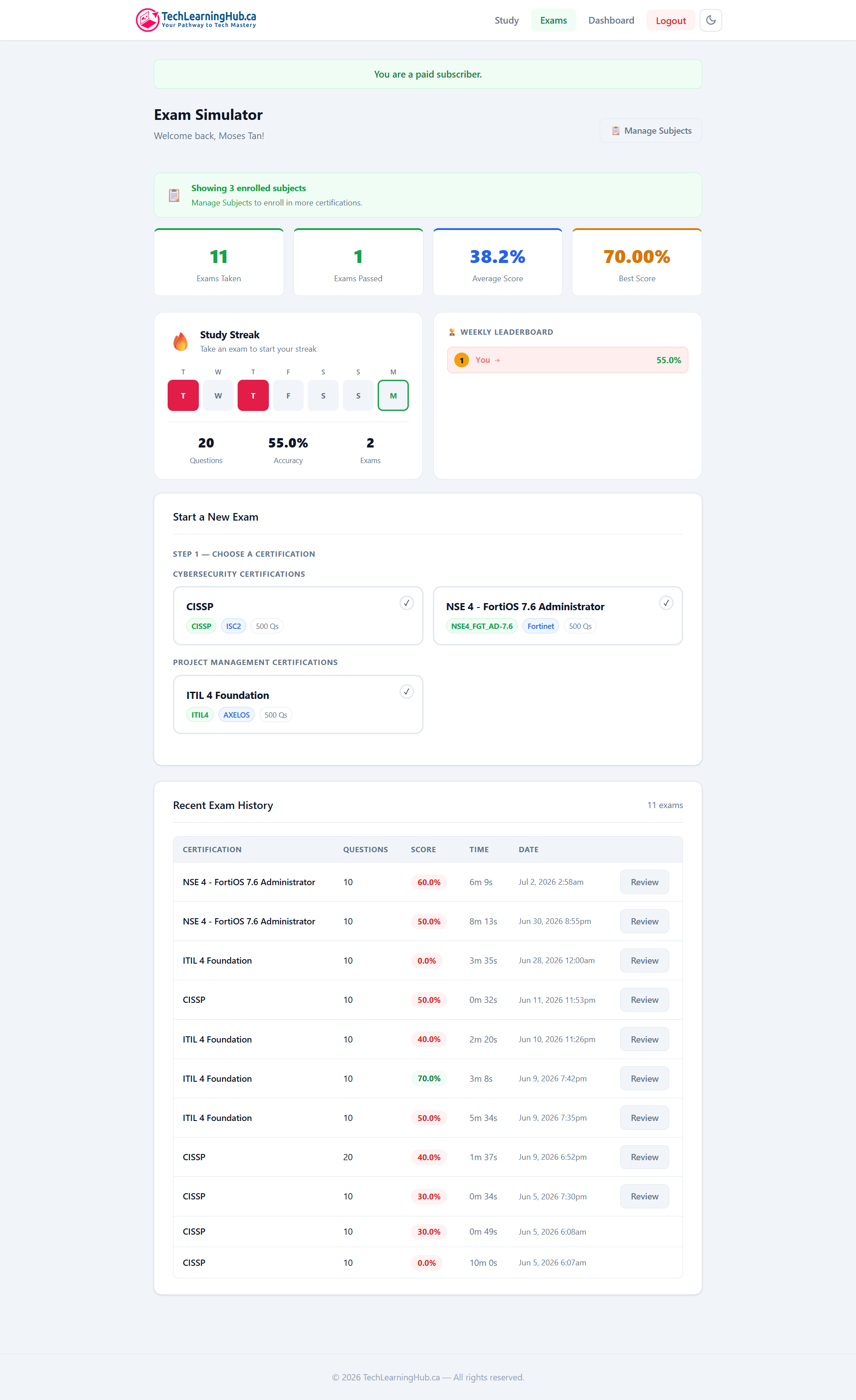The width and height of the screenshot is (856, 1400).
Task: Click the 10m 0s time cell
Action: (483, 1263)
